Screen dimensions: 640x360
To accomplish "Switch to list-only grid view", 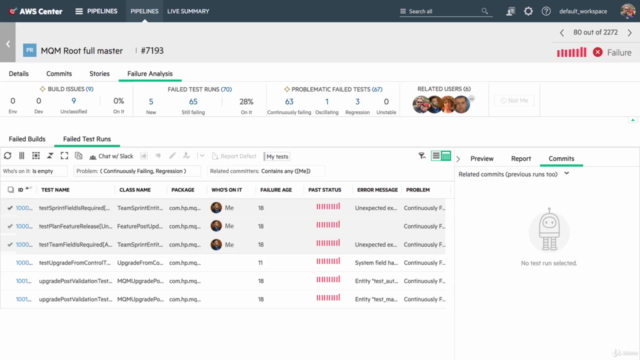I will pos(436,156).
